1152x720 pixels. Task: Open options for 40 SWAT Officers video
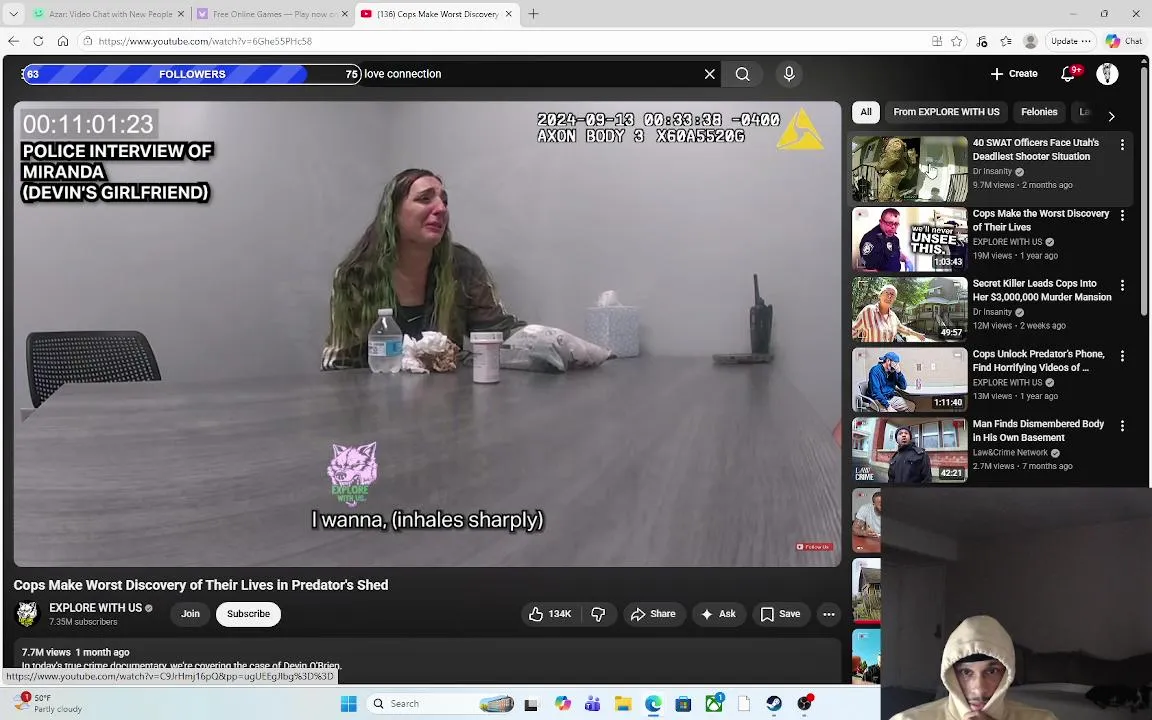[1122, 145]
